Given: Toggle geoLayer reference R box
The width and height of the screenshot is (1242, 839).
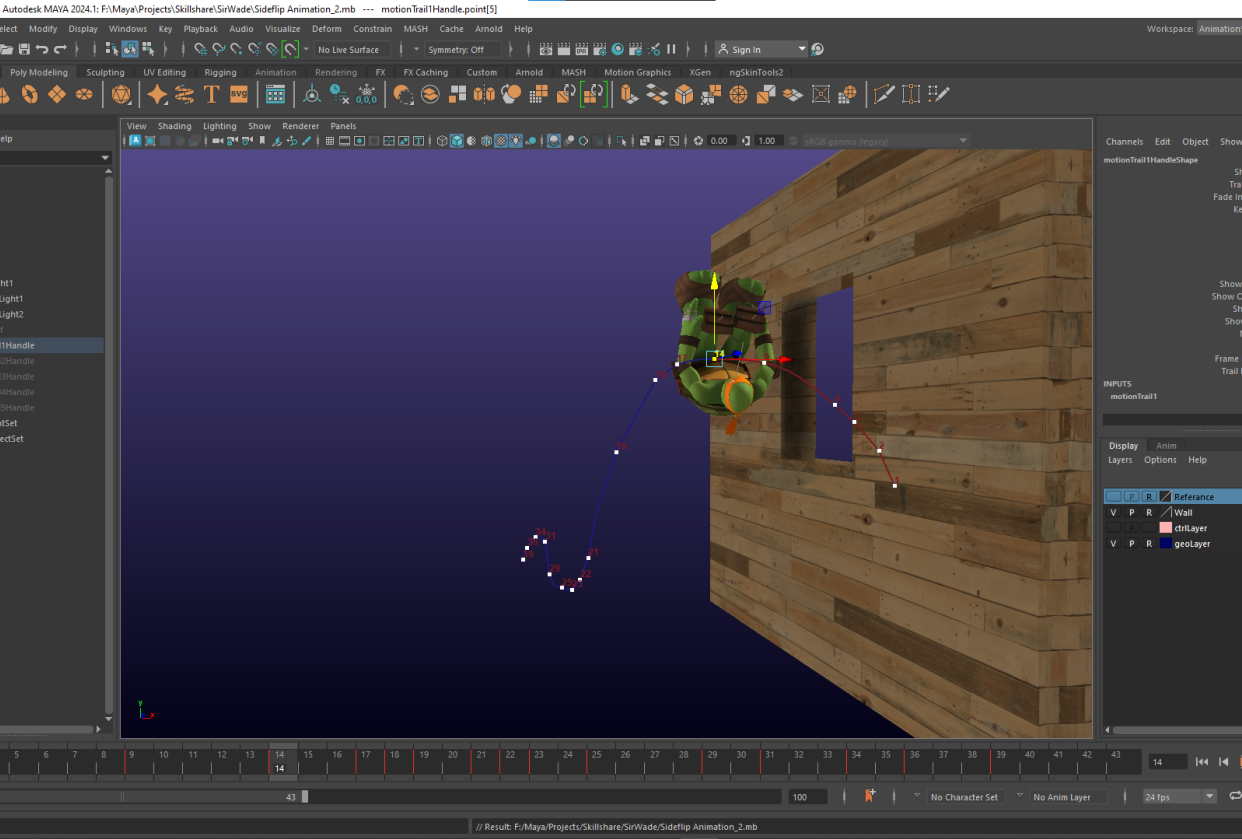Looking at the screenshot, I should pyautogui.click(x=1149, y=543).
